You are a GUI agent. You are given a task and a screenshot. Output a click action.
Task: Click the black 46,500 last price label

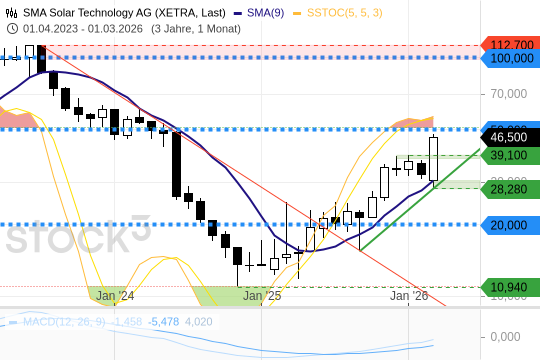[510, 137]
